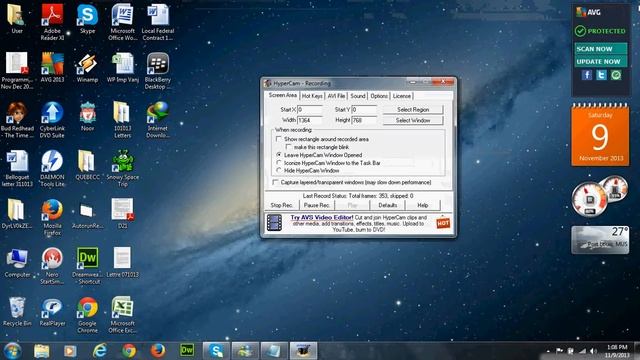
Task: Click the Select Region button
Action: pyautogui.click(x=413, y=109)
